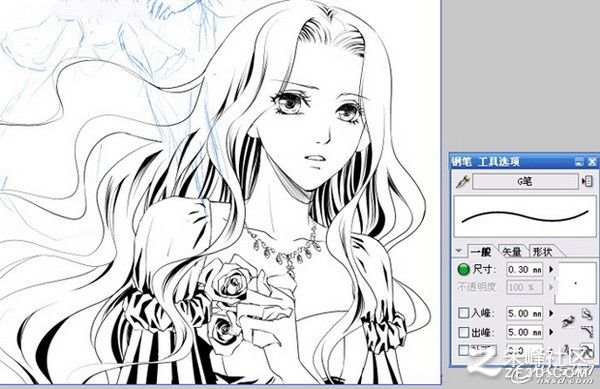
Task: Click the brush tip size preview box
Action: pos(576,283)
